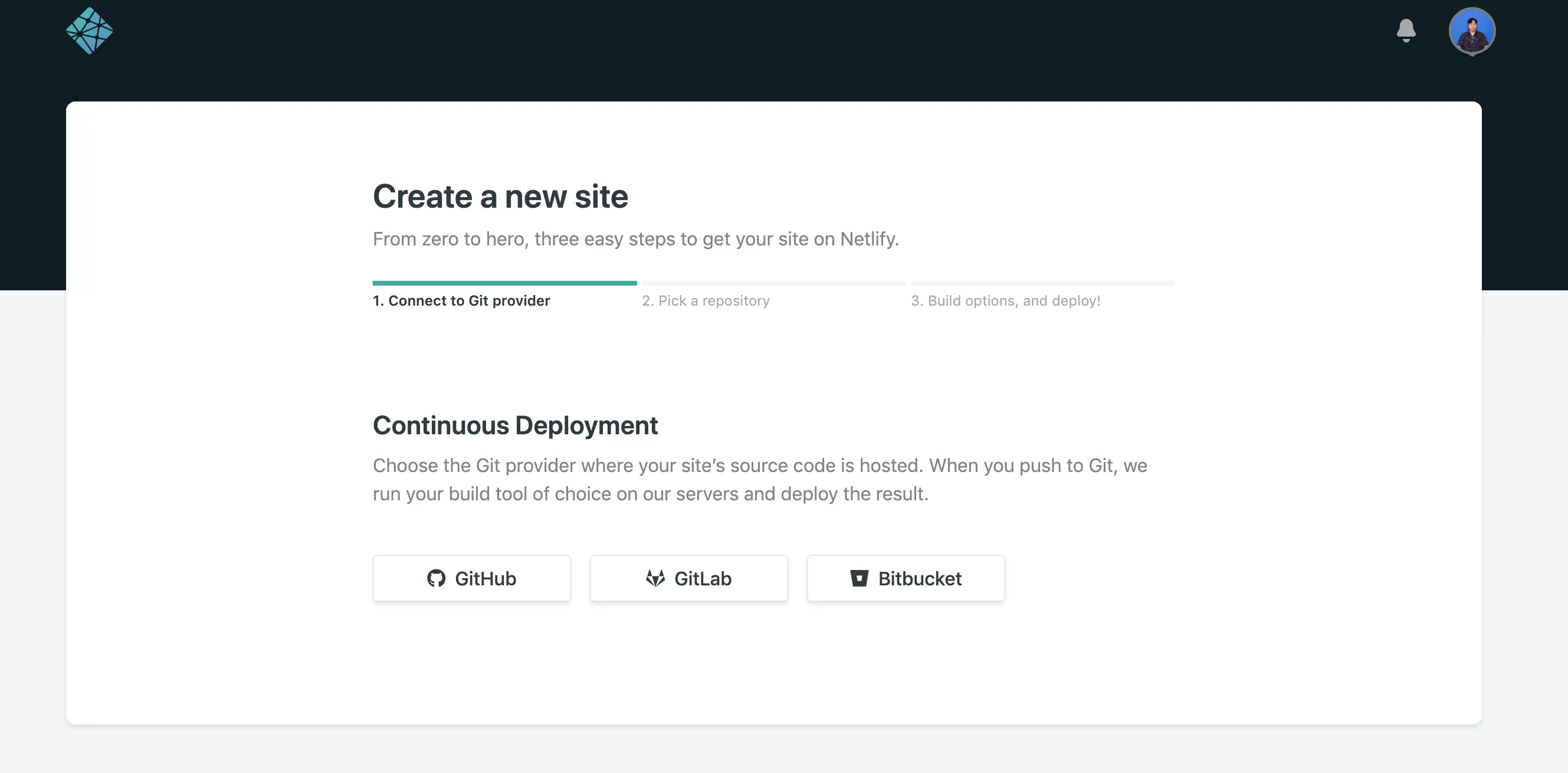Select step 1 Connect to Git provider
Image resolution: width=1568 pixels, height=773 pixels.
[461, 301]
